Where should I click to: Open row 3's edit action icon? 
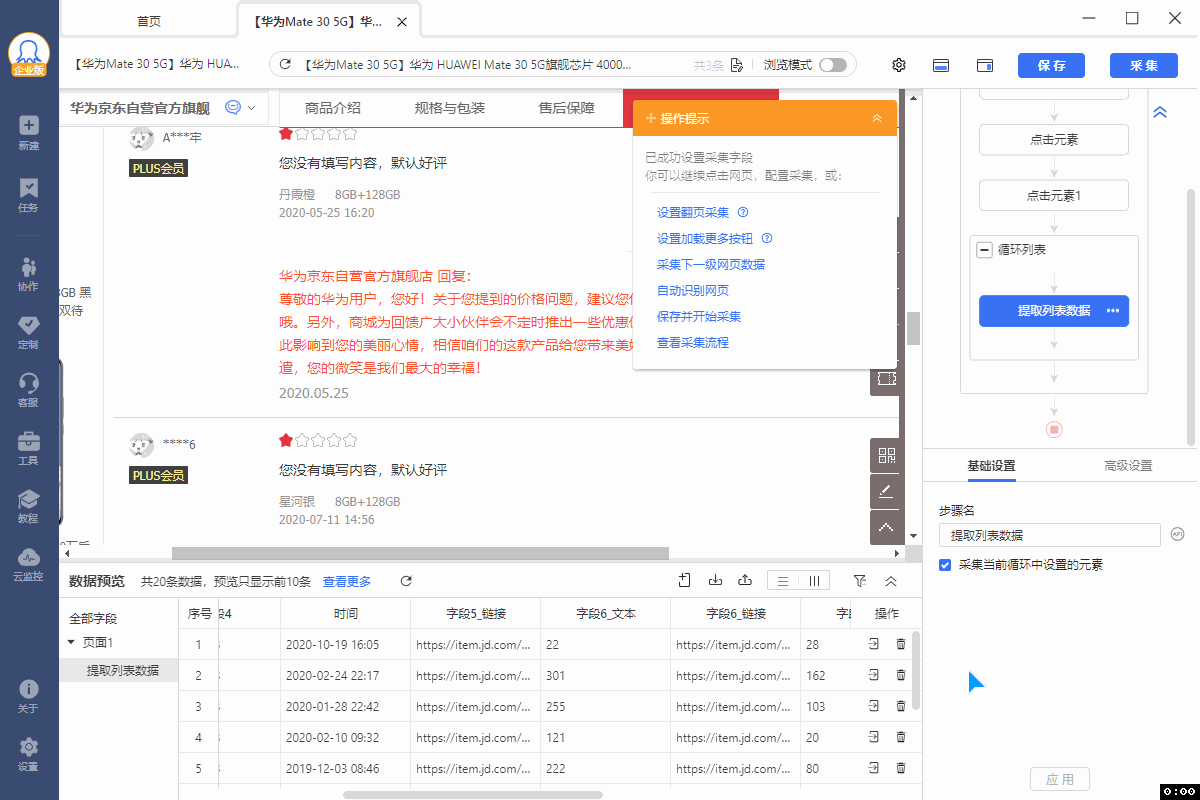pyautogui.click(x=874, y=706)
